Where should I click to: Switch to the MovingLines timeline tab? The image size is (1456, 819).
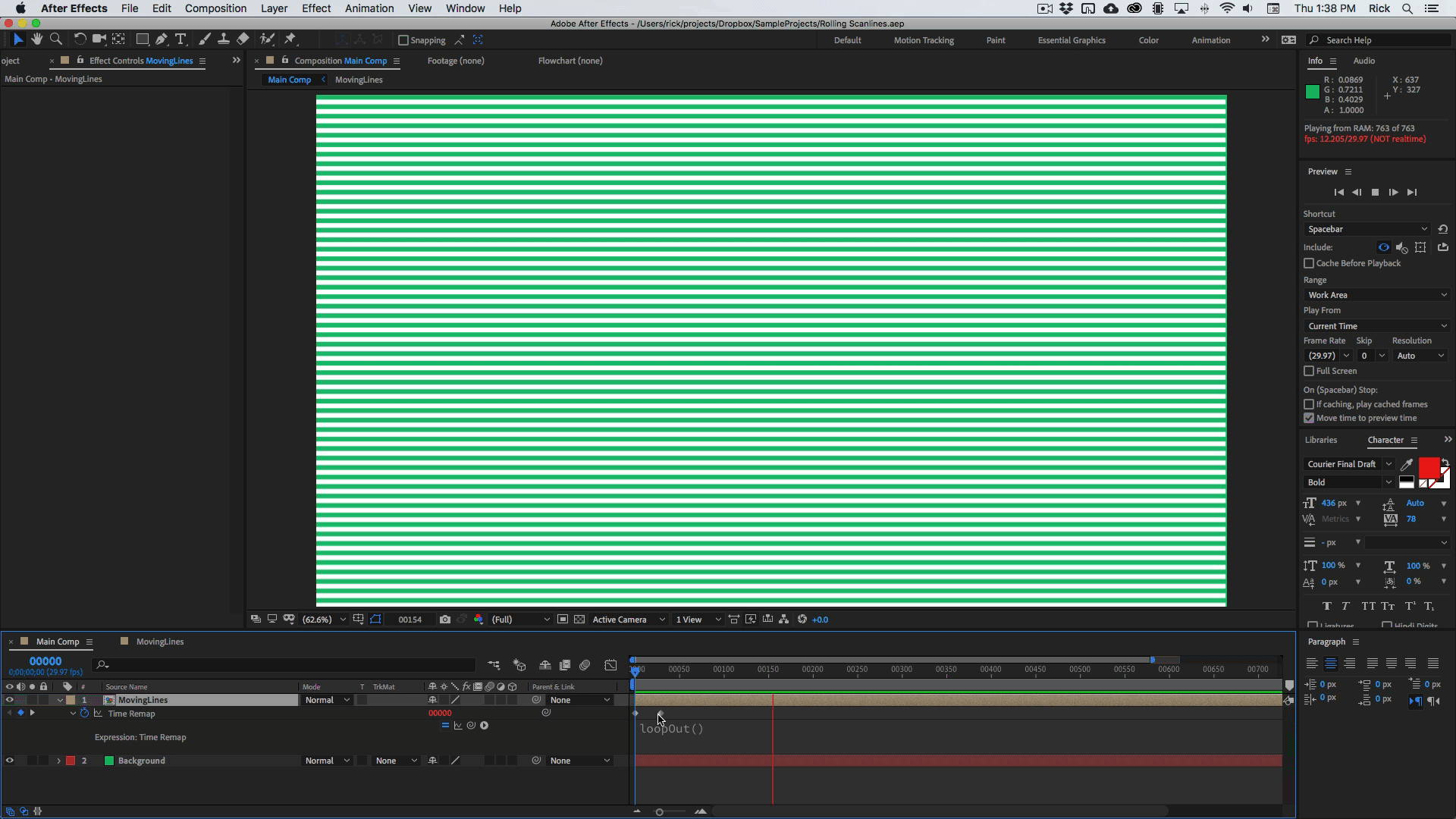[x=159, y=642]
